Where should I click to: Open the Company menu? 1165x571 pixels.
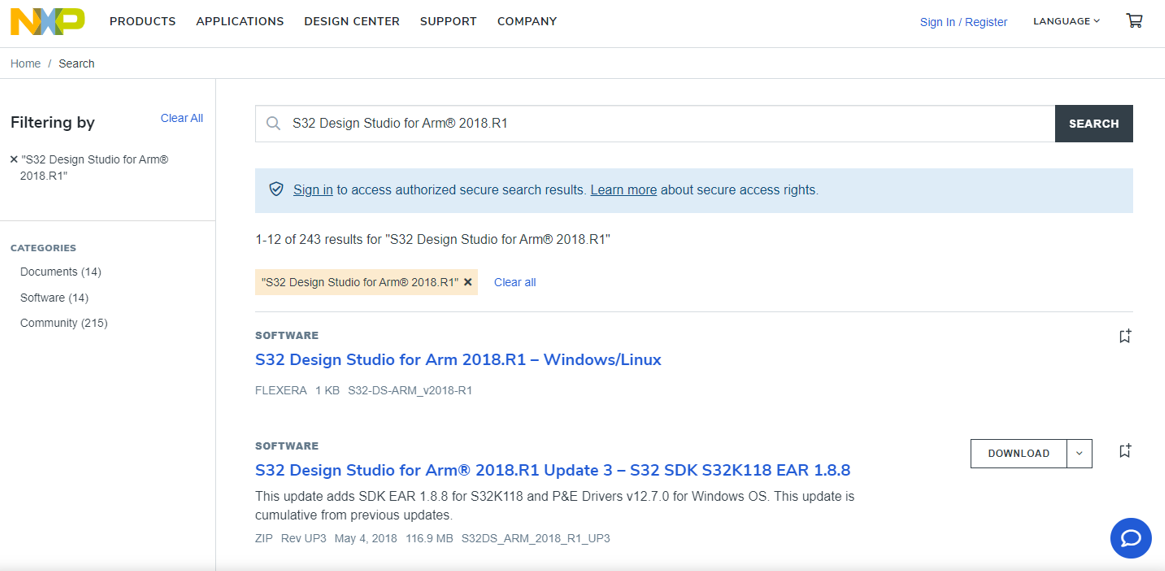(527, 22)
